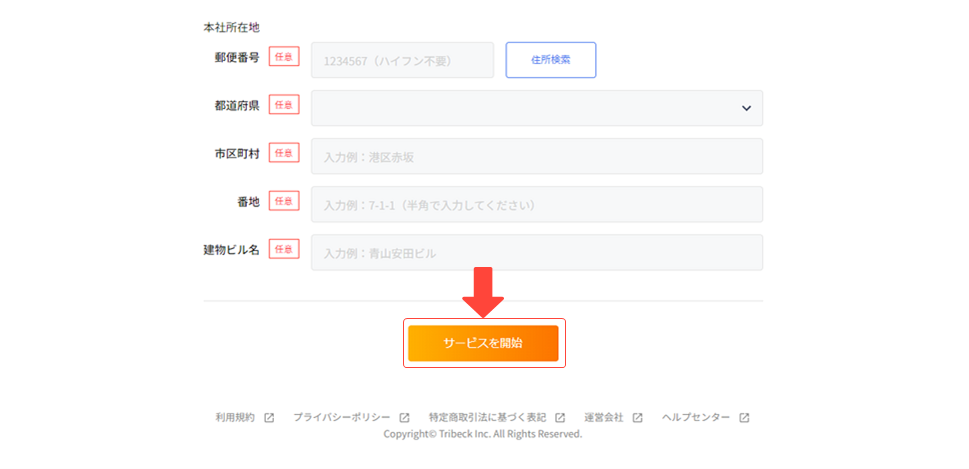Click the orange サービスを開始 button
Screen dimensions: 969x469
(x=483, y=343)
